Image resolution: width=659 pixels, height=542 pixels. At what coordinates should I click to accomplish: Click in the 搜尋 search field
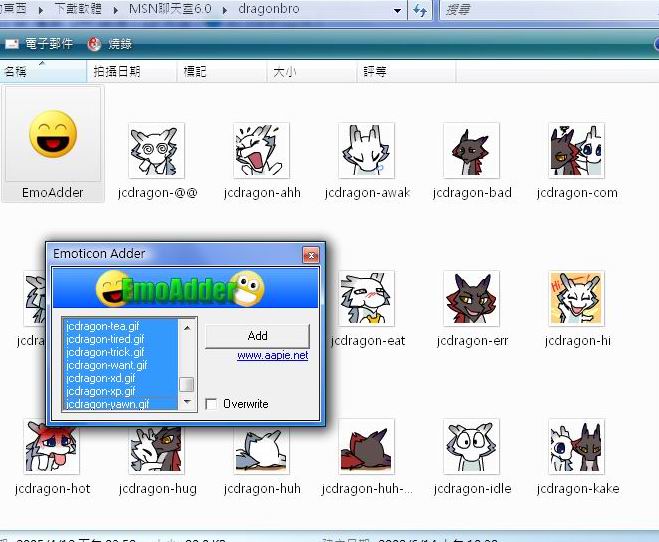pos(540,10)
